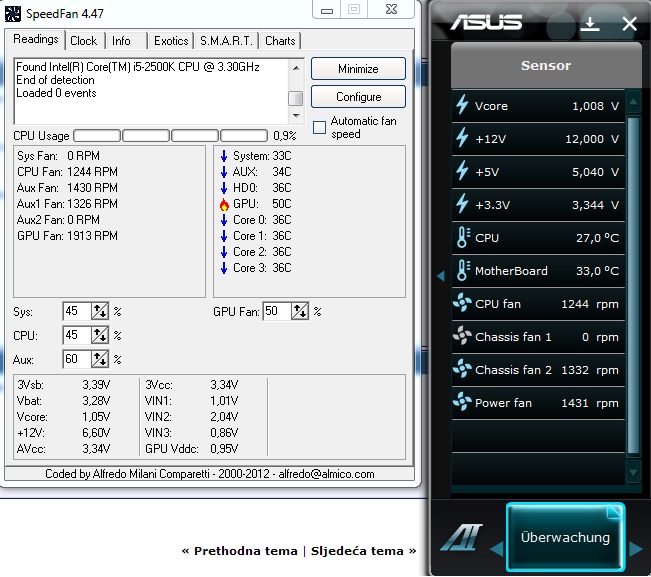Click the download arrow icon in ASUS panel
The height and width of the screenshot is (577, 651).
pos(590,24)
